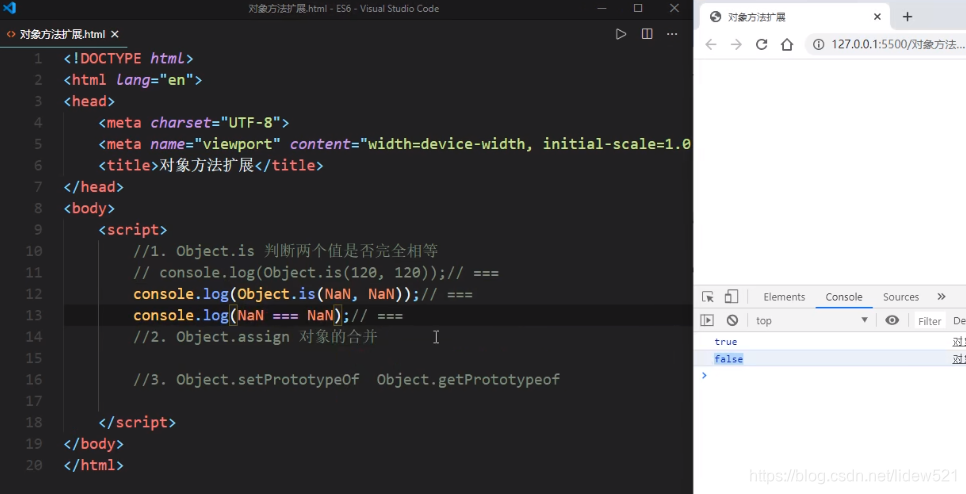
Task: Open a new browser tab
Action: [907, 17]
